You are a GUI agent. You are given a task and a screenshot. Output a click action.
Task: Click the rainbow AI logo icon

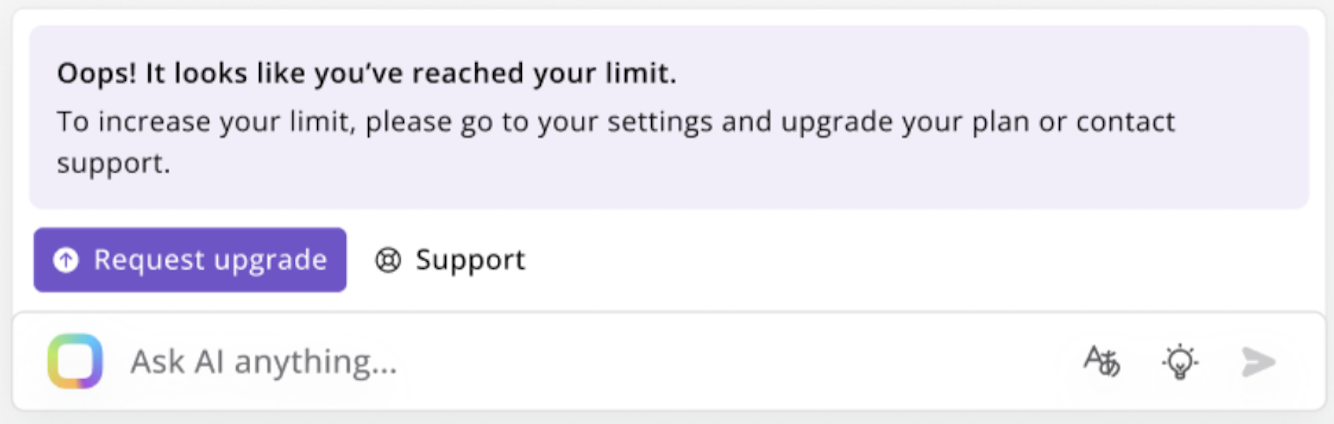pos(75,361)
